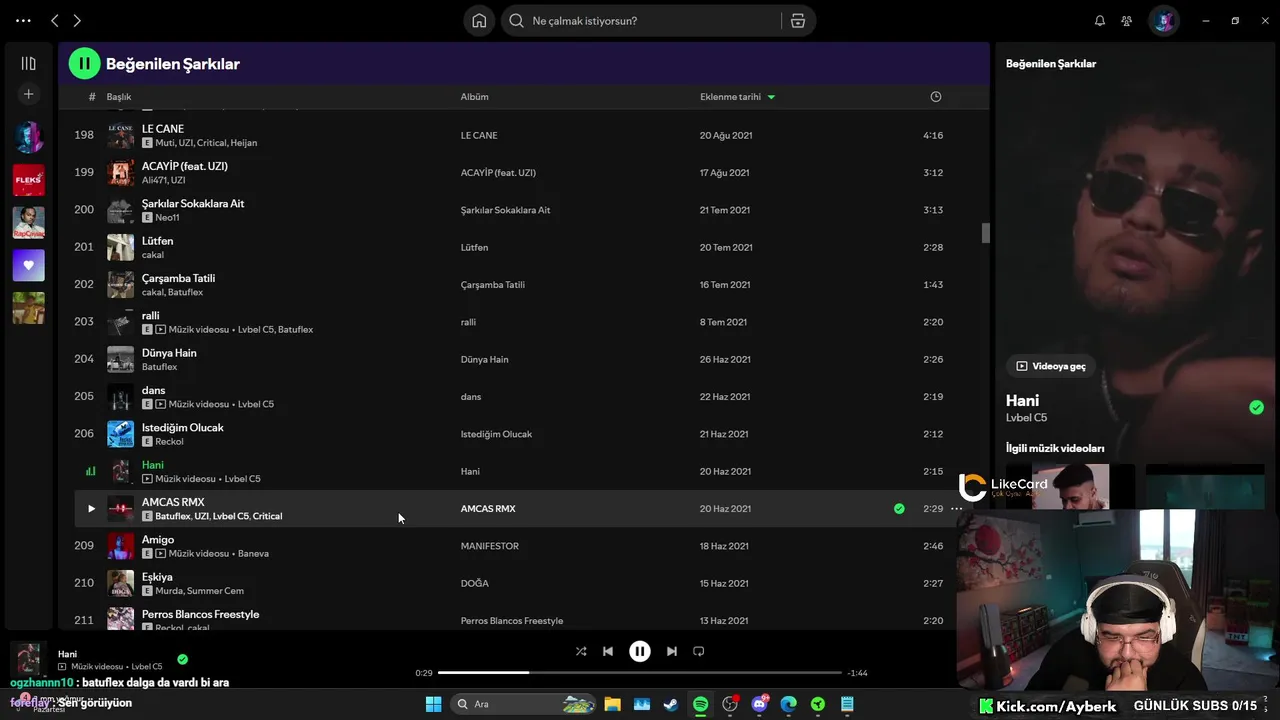Click ACAYİP (feat. UZI) cover art
The height and width of the screenshot is (720, 1280).
pyautogui.click(x=120, y=173)
